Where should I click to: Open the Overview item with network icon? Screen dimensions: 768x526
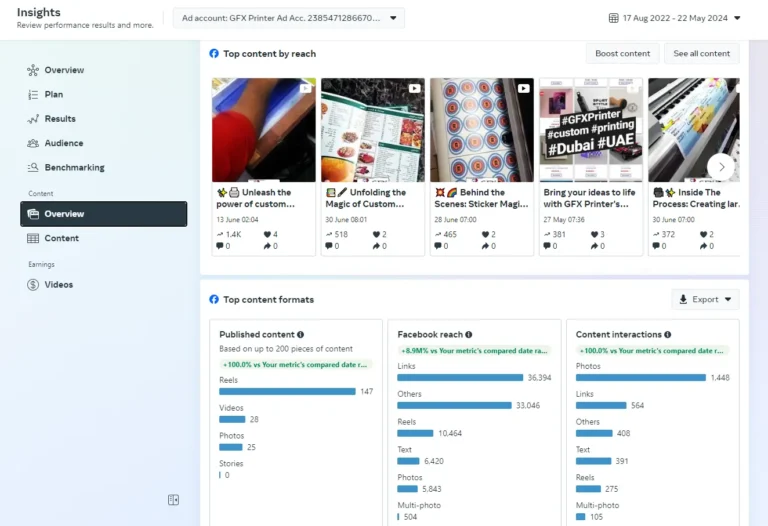[56, 70]
